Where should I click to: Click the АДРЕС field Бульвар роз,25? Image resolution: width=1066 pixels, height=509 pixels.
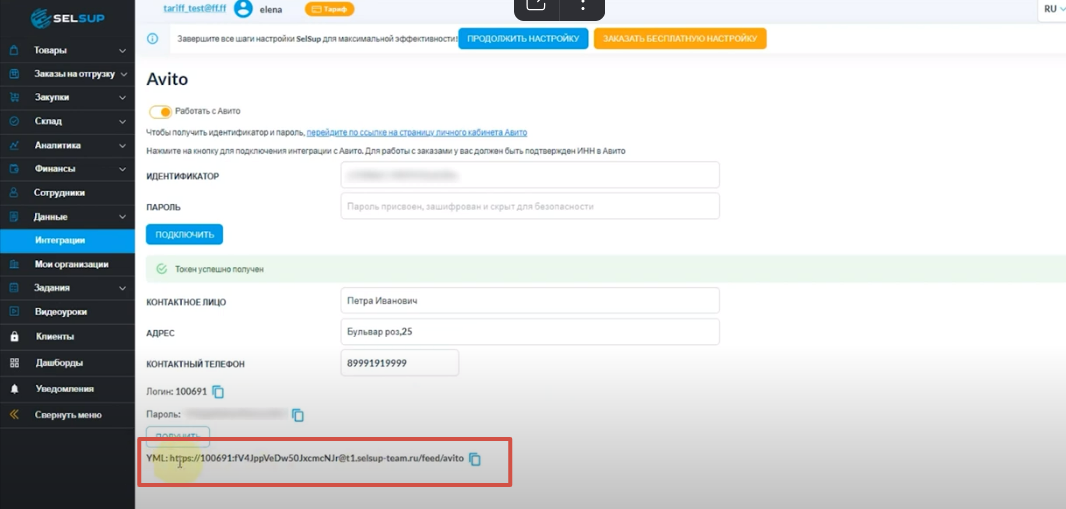(x=530, y=332)
